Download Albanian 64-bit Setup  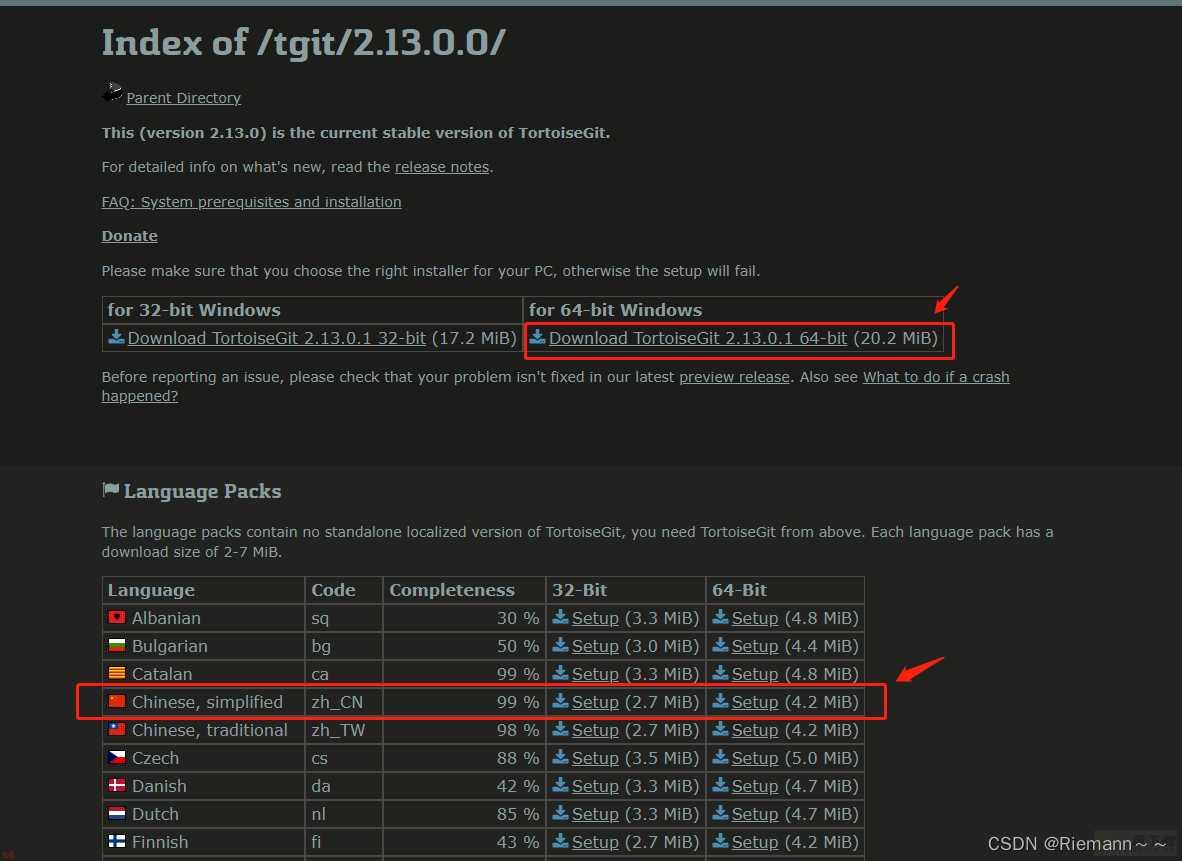click(x=755, y=618)
